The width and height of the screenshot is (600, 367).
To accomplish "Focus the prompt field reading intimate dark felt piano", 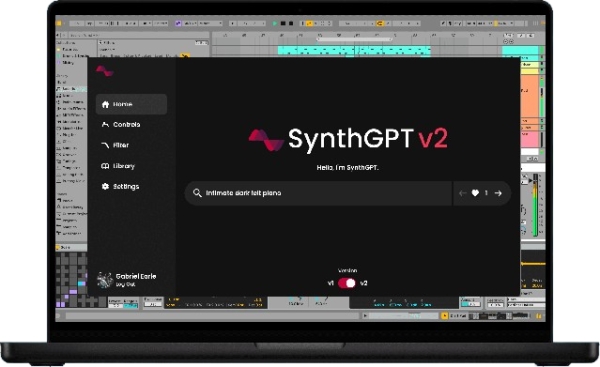I will click(x=318, y=193).
